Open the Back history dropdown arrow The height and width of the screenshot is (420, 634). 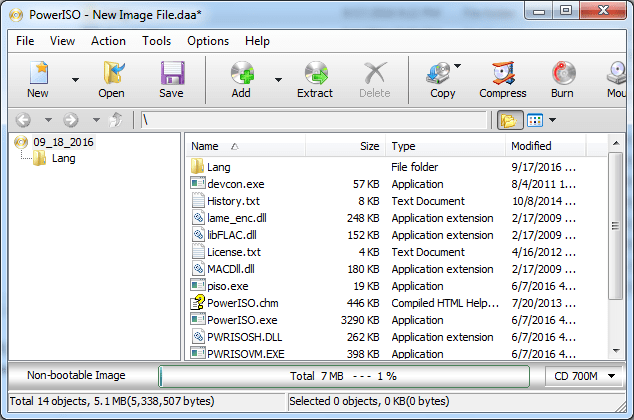point(48,120)
